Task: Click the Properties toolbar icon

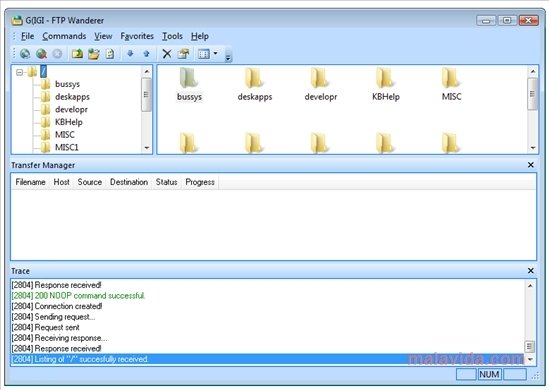Action: click(x=183, y=54)
